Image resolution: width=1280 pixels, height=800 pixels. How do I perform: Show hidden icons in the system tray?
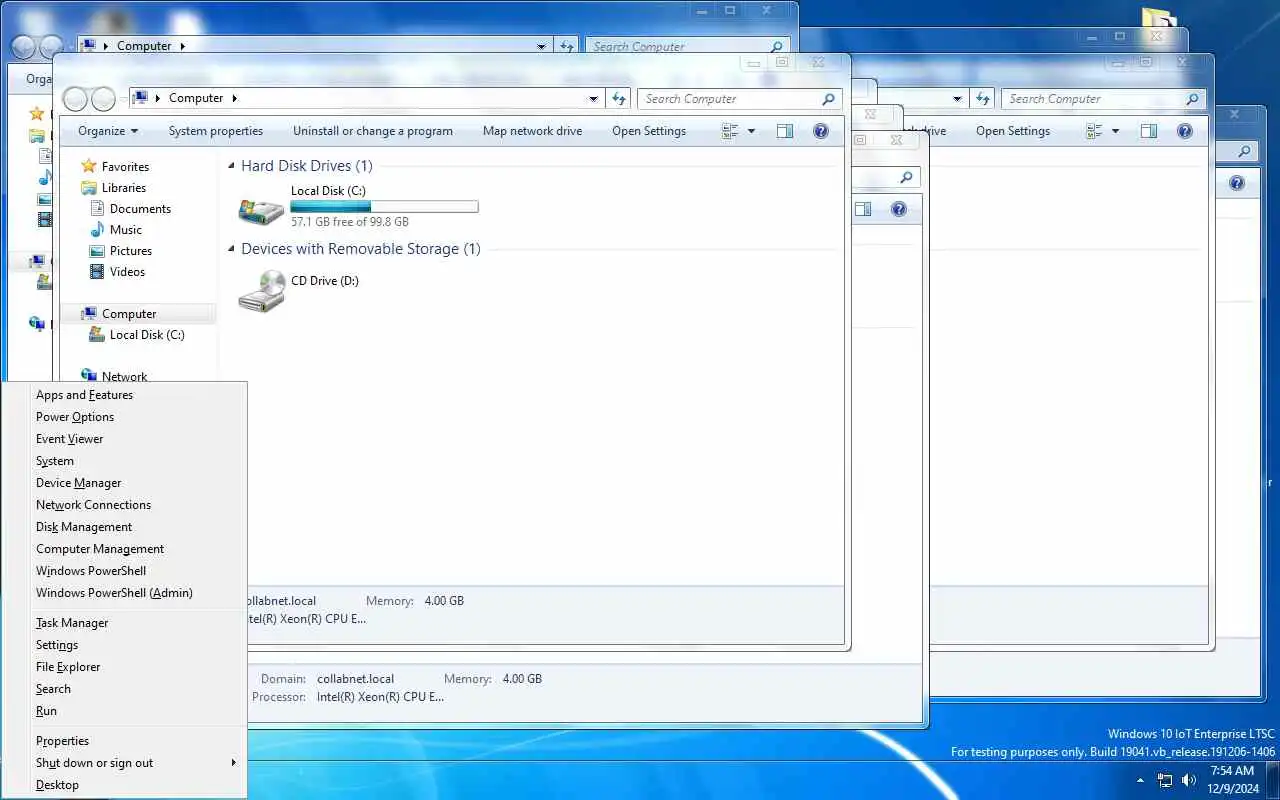pos(1141,780)
